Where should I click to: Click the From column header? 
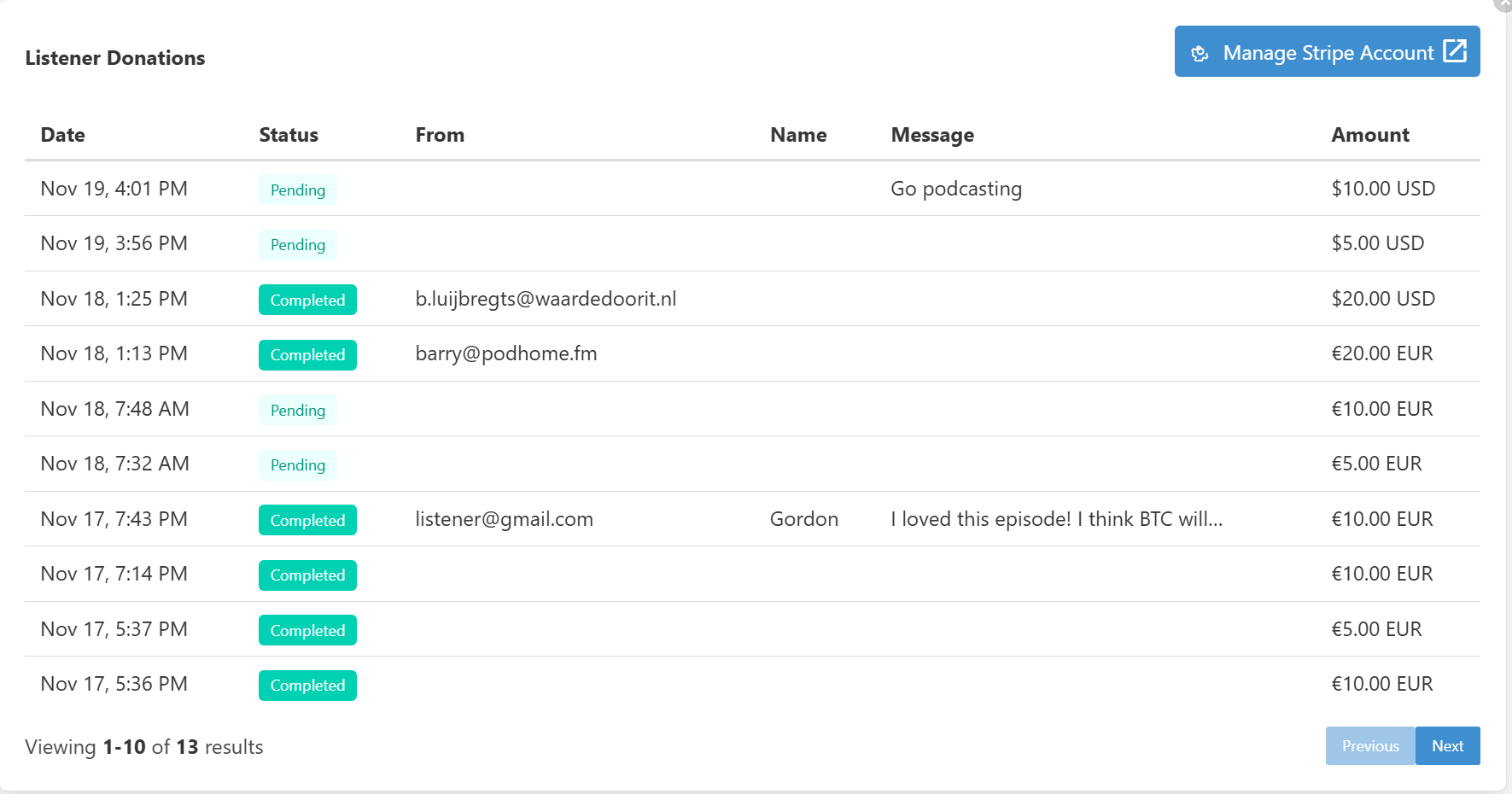point(440,134)
